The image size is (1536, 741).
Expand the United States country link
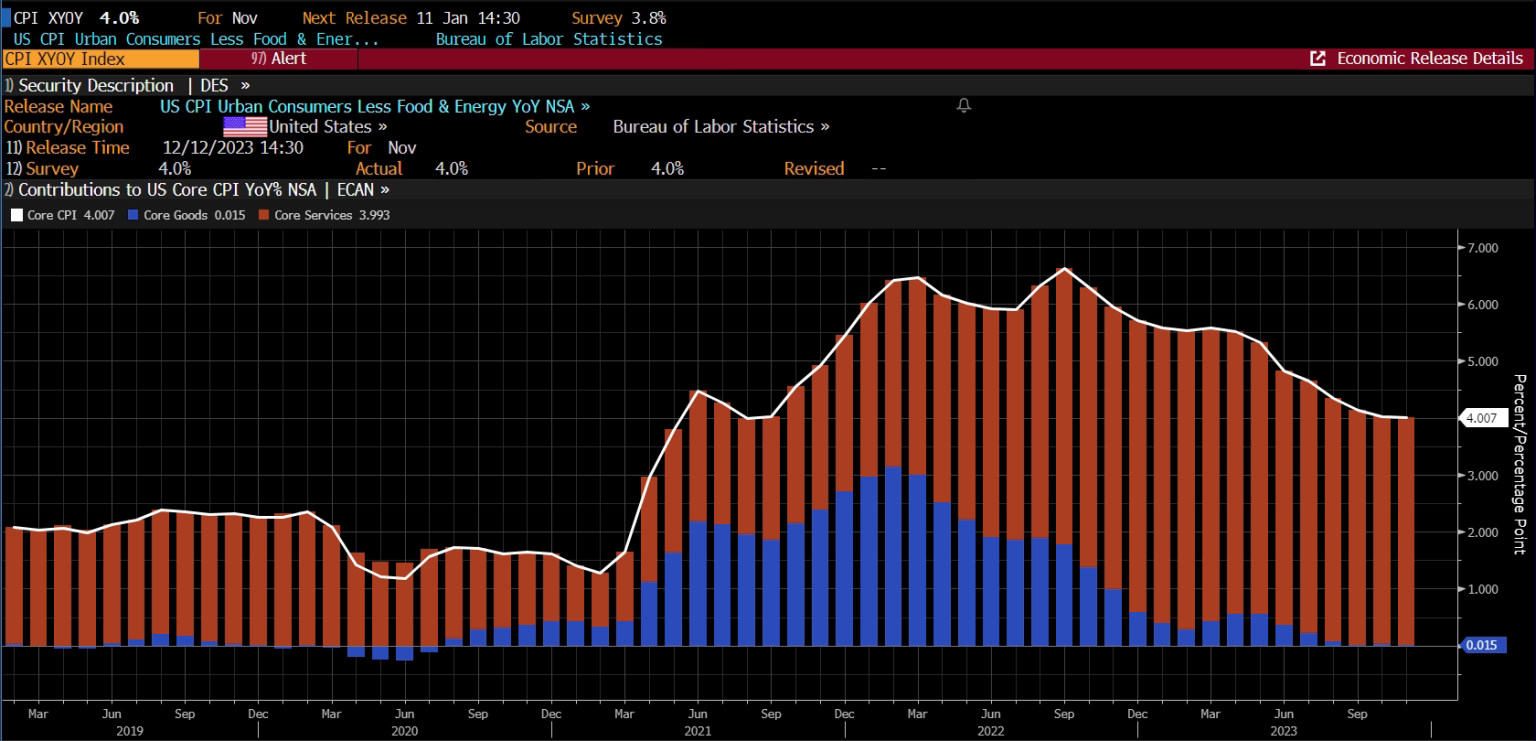point(328,127)
